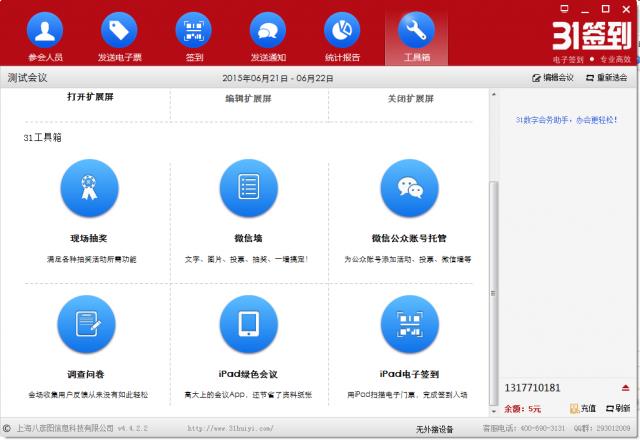This screenshot has width=640, height=440.
Task: Click the iPad电子签到 title text
Action: coord(409,374)
